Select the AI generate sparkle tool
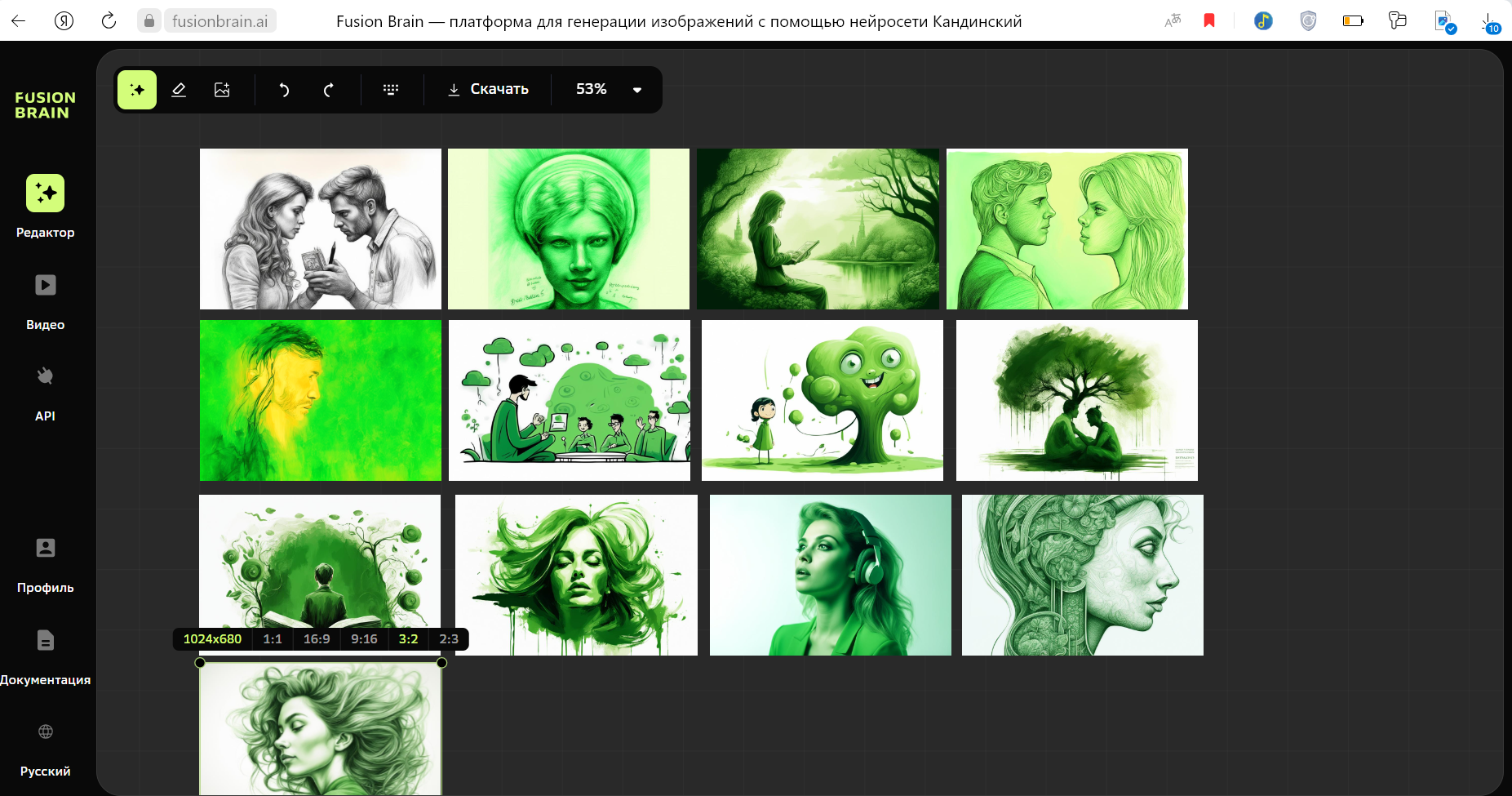 (x=137, y=90)
